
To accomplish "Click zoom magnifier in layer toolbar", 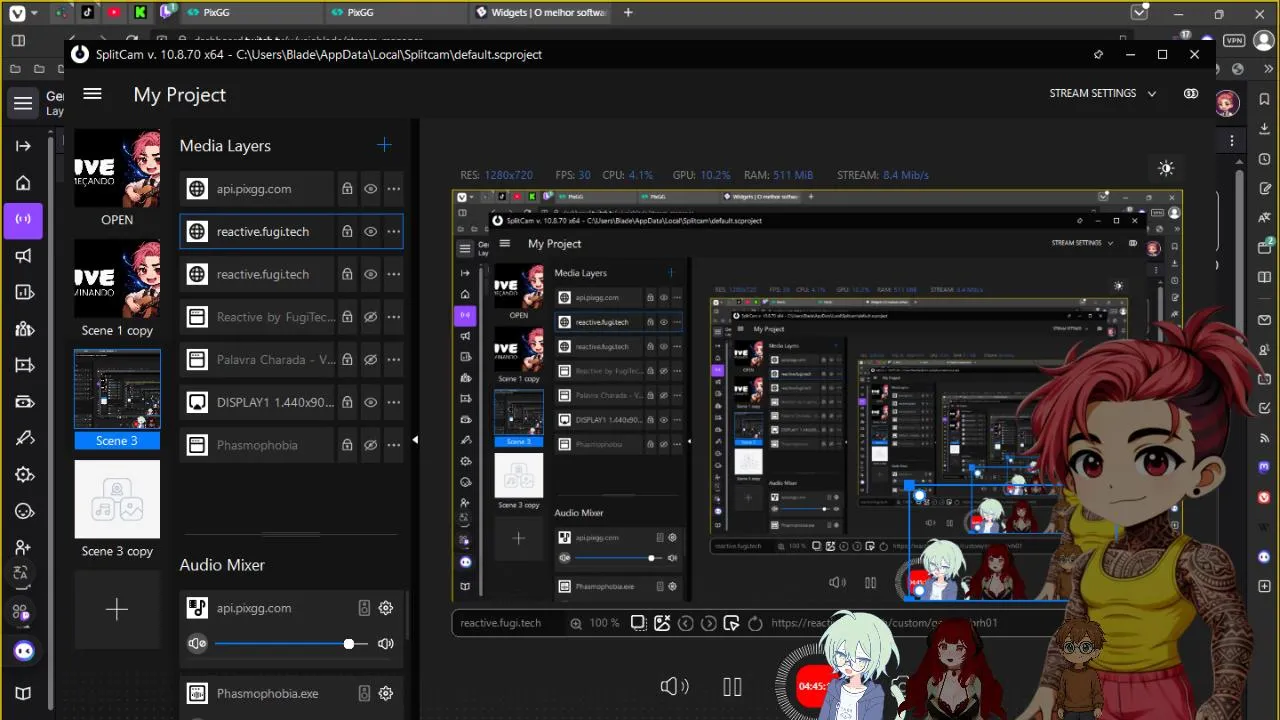I will tap(576, 623).
